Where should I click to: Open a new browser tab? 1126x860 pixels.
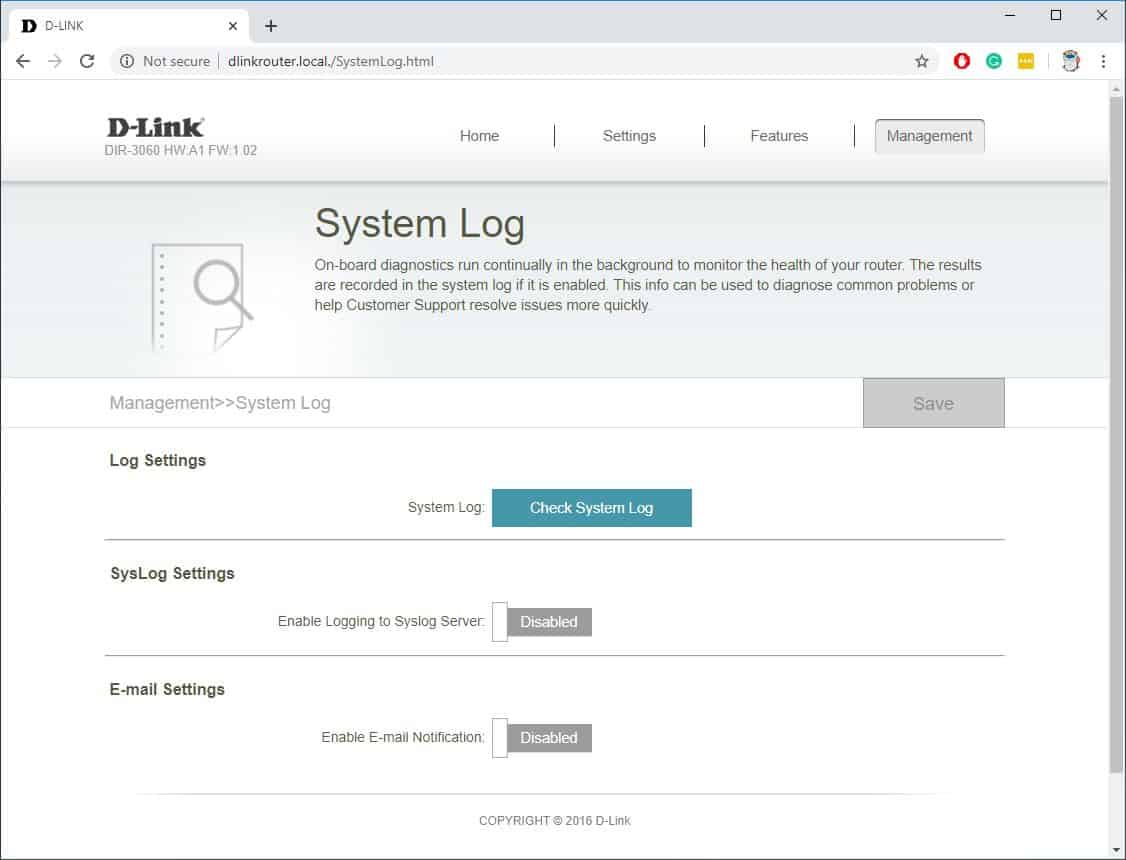pos(271,26)
